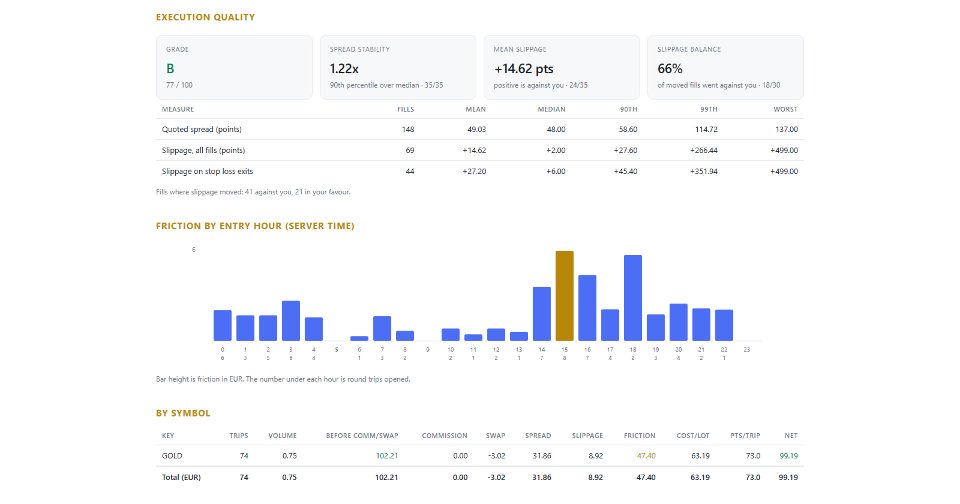
Task: Click the green 99.19 net in GOLD row
Action: point(789,456)
